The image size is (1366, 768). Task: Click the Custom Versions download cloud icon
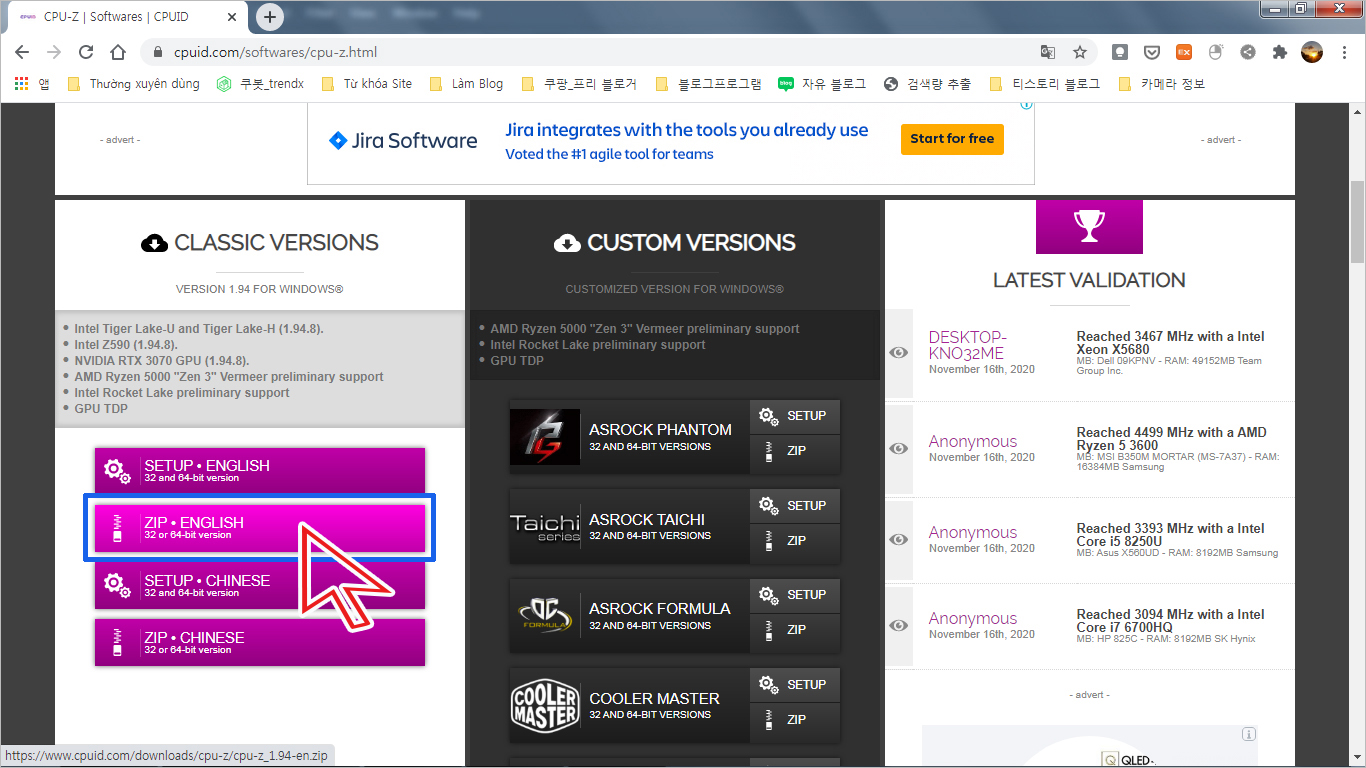567,243
